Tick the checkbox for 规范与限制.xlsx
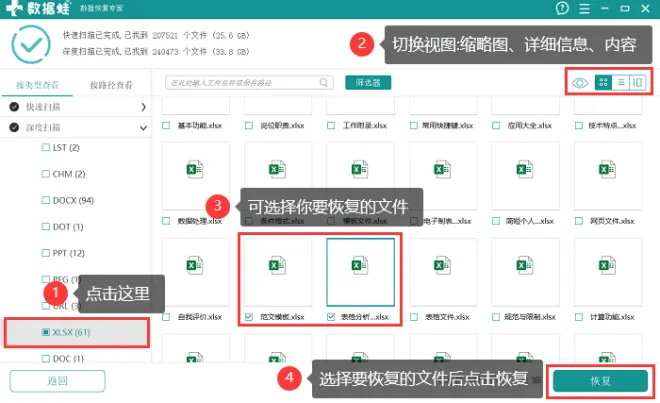 [x=496, y=317]
